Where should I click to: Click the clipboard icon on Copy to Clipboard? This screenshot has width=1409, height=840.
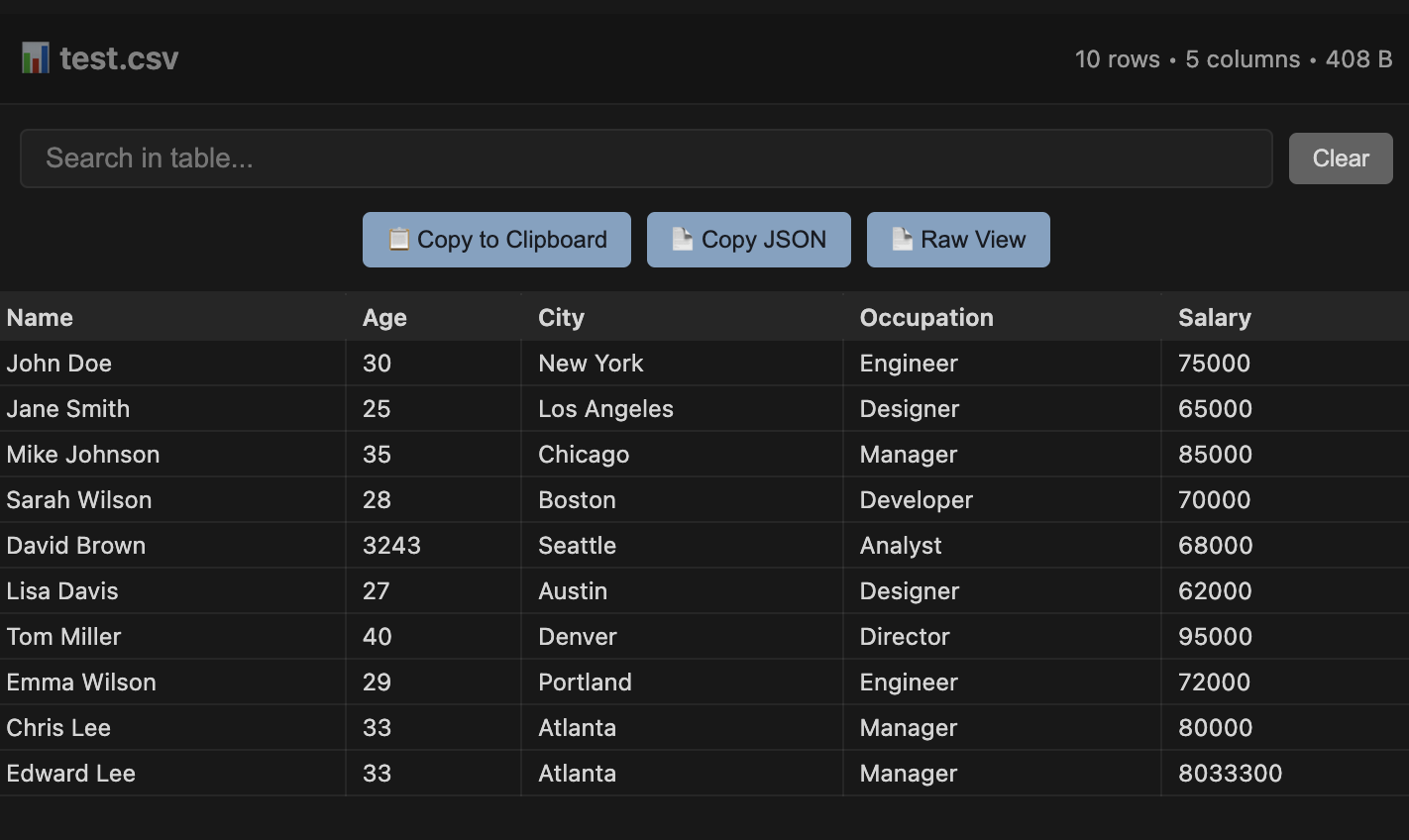(398, 240)
